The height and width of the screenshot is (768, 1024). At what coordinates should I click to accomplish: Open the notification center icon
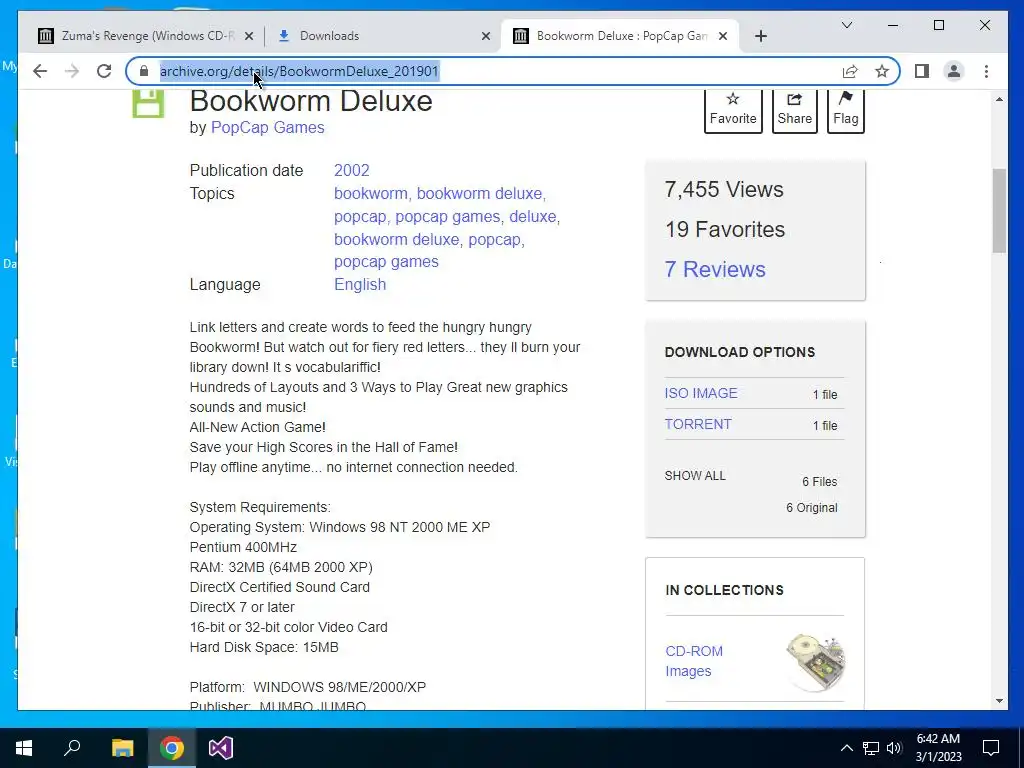(x=991, y=748)
